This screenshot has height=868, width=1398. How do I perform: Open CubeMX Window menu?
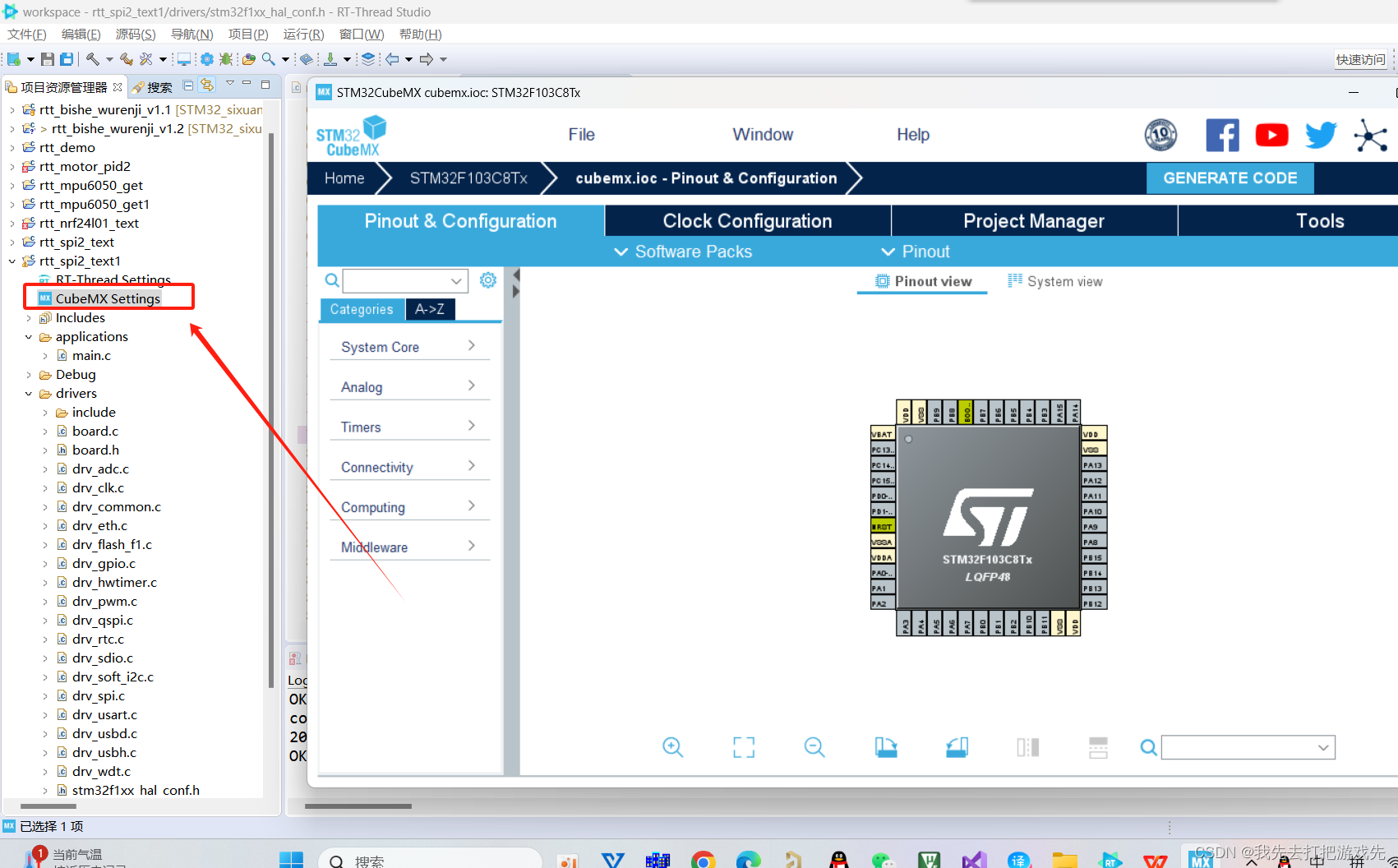(x=763, y=135)
